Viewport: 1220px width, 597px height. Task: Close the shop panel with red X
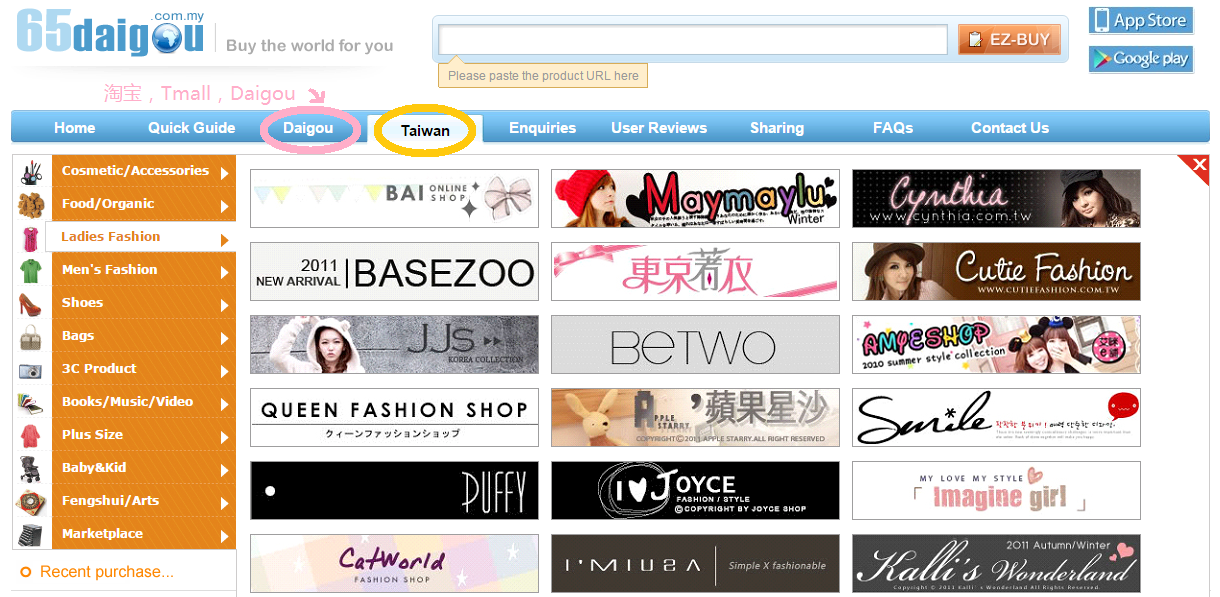click(1198, 166)
